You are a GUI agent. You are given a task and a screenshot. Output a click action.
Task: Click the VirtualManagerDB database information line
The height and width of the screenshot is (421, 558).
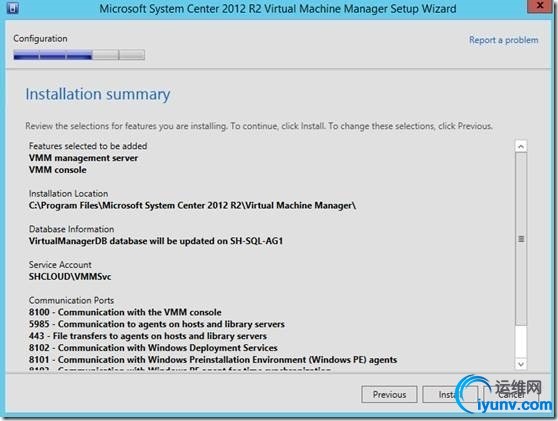156,241
